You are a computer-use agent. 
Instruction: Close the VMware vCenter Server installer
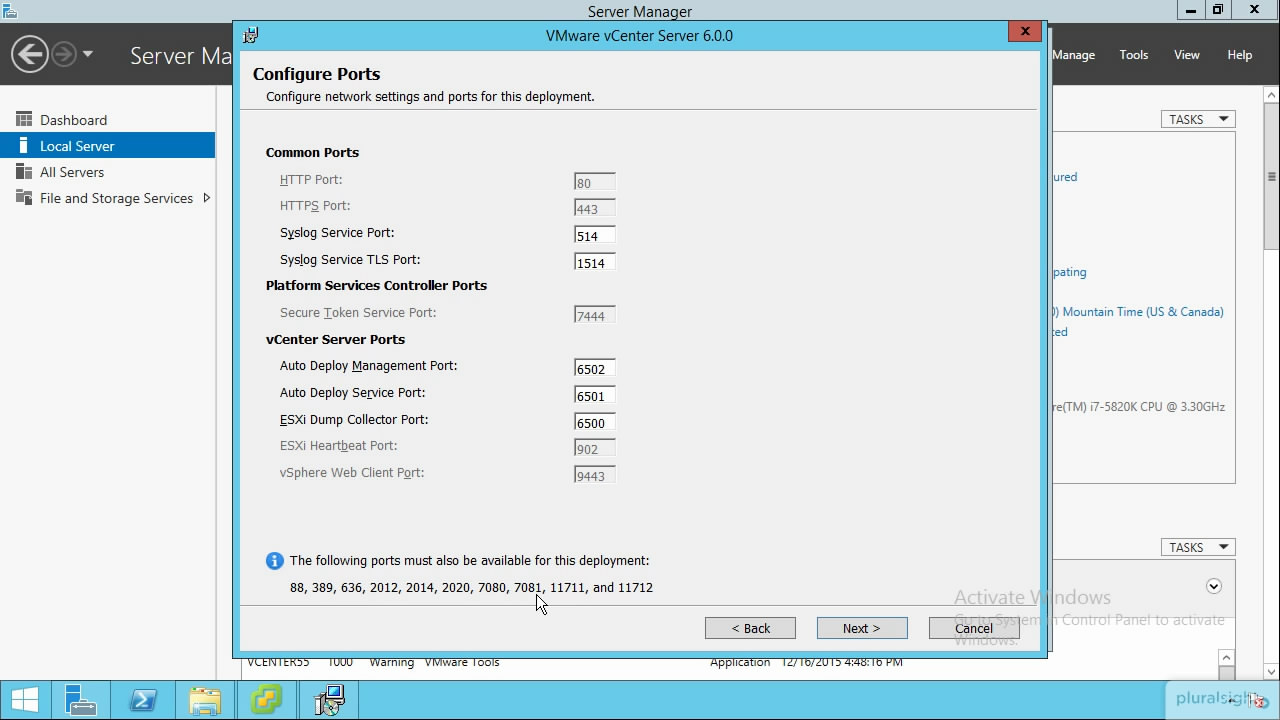pyautogui.click(x=1025, y=32)
